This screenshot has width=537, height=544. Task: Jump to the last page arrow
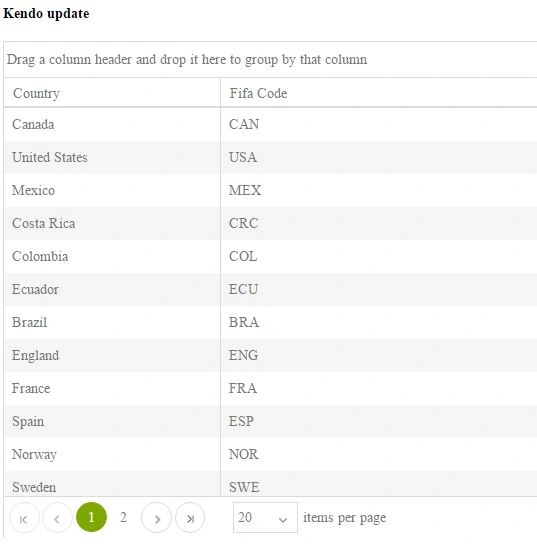click(x=190, y=518)
